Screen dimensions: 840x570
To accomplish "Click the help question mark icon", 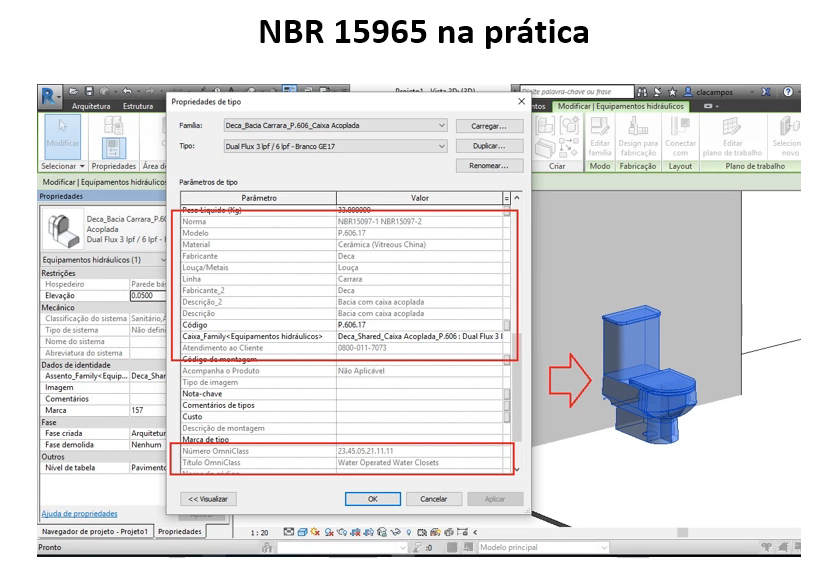I will point(791,91).
